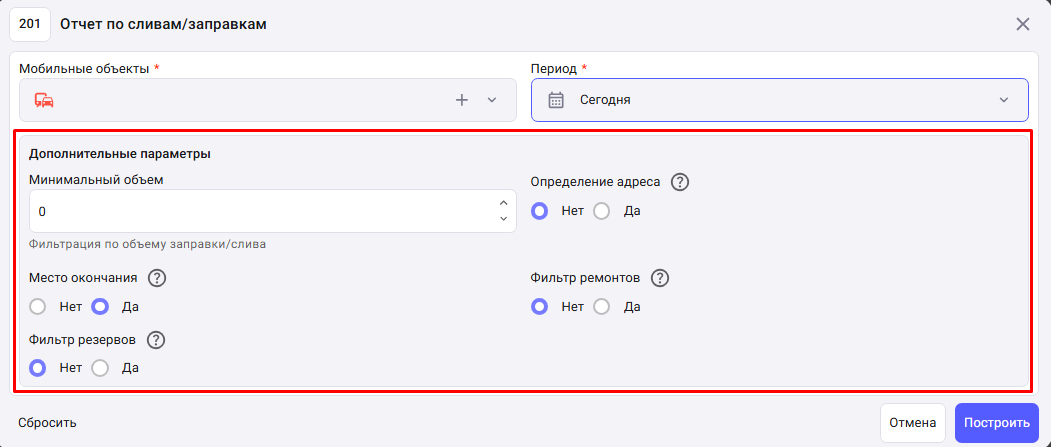Open help for Фильтр ремонтов
Viewport: 1051px width, 447px height.
(x=660, y=278)
